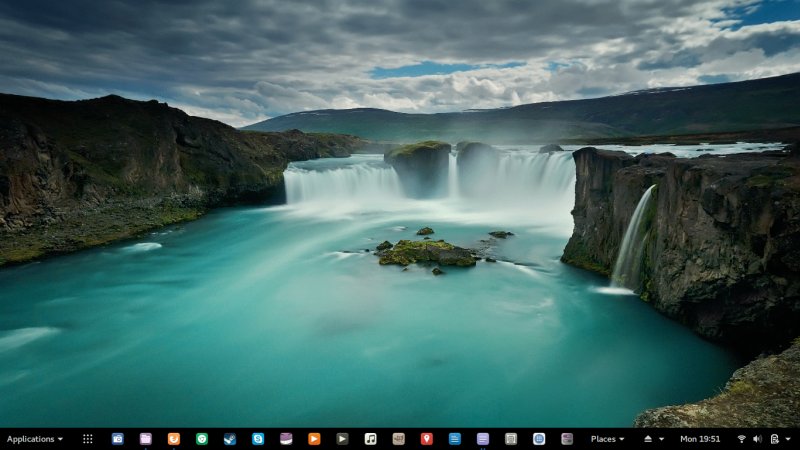This screenshot has height=450, width=800.
Task: Open the dark grey play-button video player
Action: [342, 439]
